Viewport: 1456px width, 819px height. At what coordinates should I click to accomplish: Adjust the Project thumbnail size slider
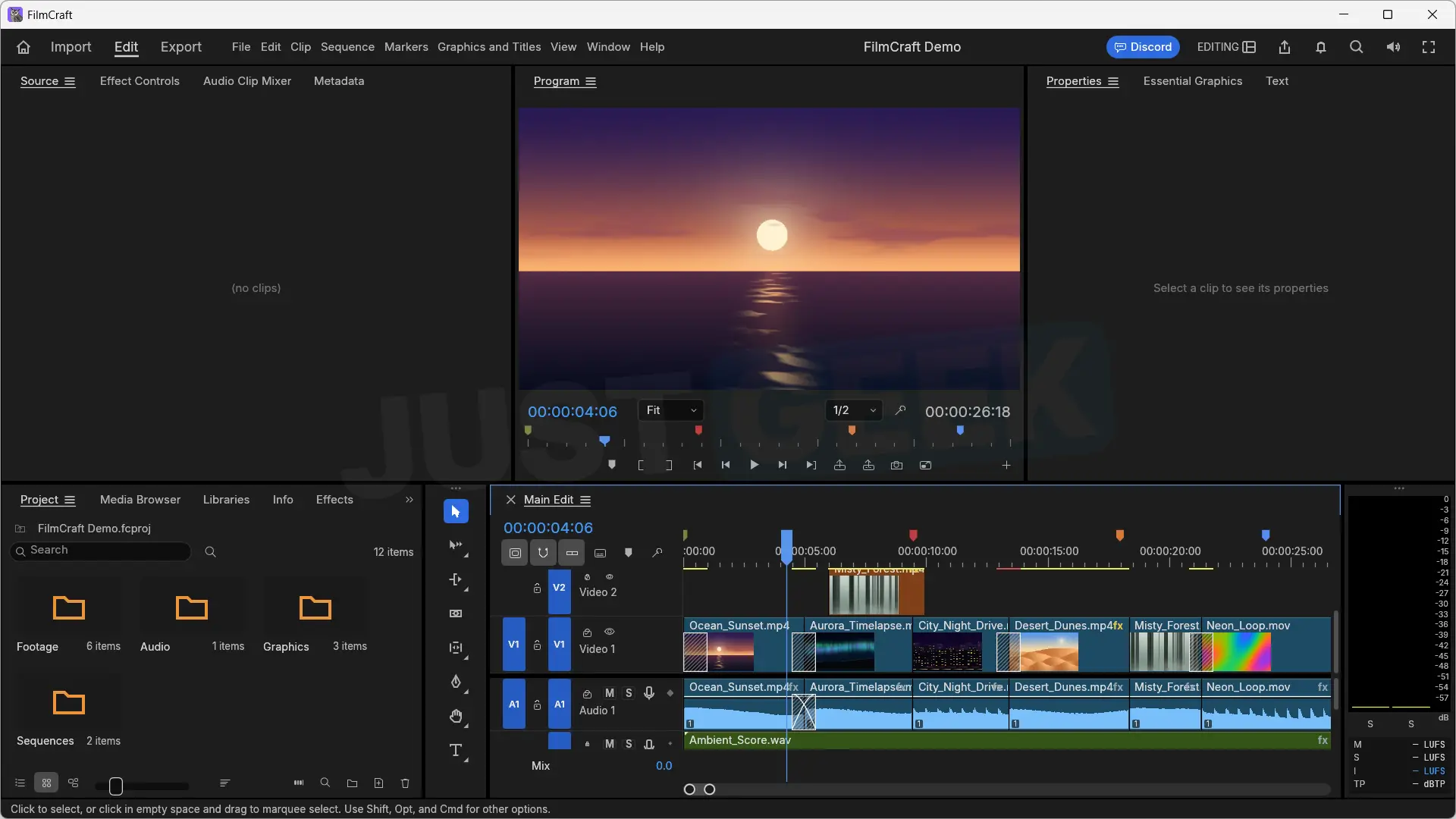116,786
